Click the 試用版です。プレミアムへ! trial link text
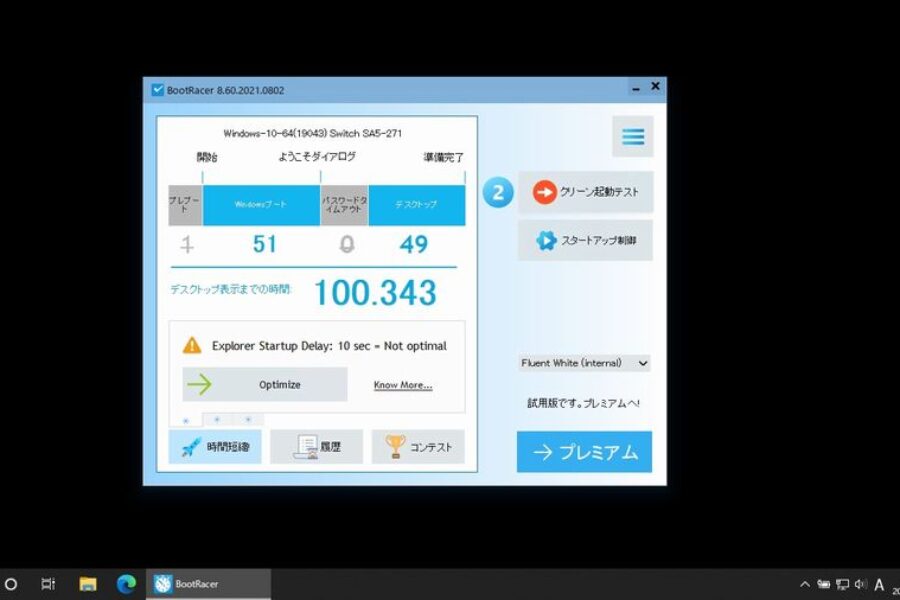Viewport: 900px width, 600px height. pyautogui.click(x=583, y=403)
